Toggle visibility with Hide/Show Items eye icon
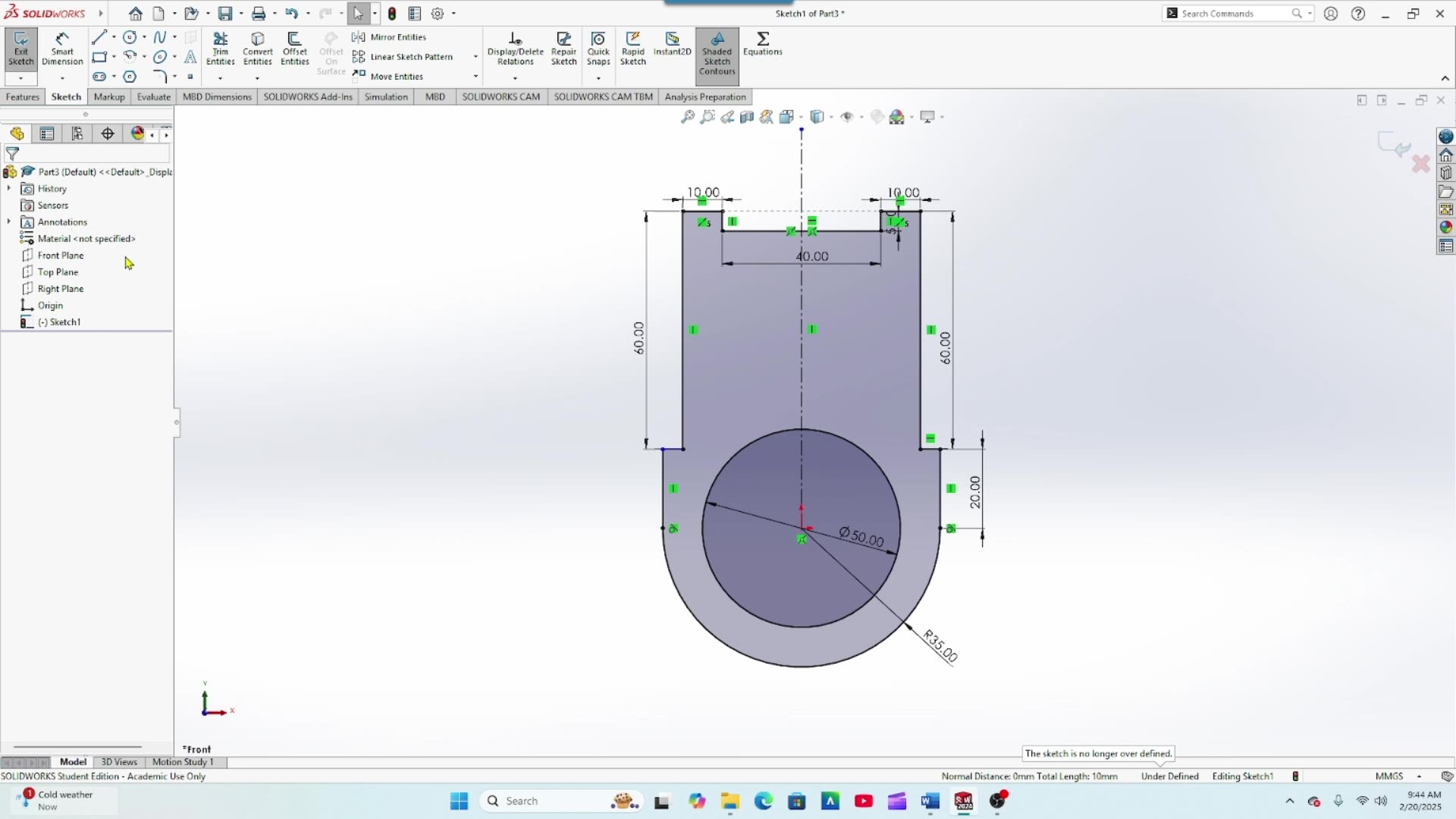 tap(848, 116)
